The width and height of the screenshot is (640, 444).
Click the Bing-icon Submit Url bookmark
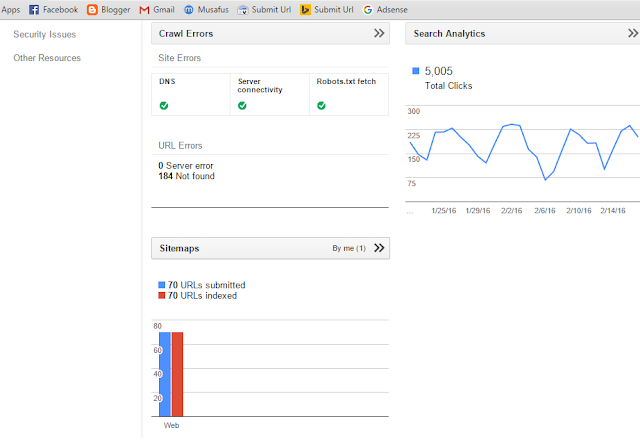tap(305, 9)
